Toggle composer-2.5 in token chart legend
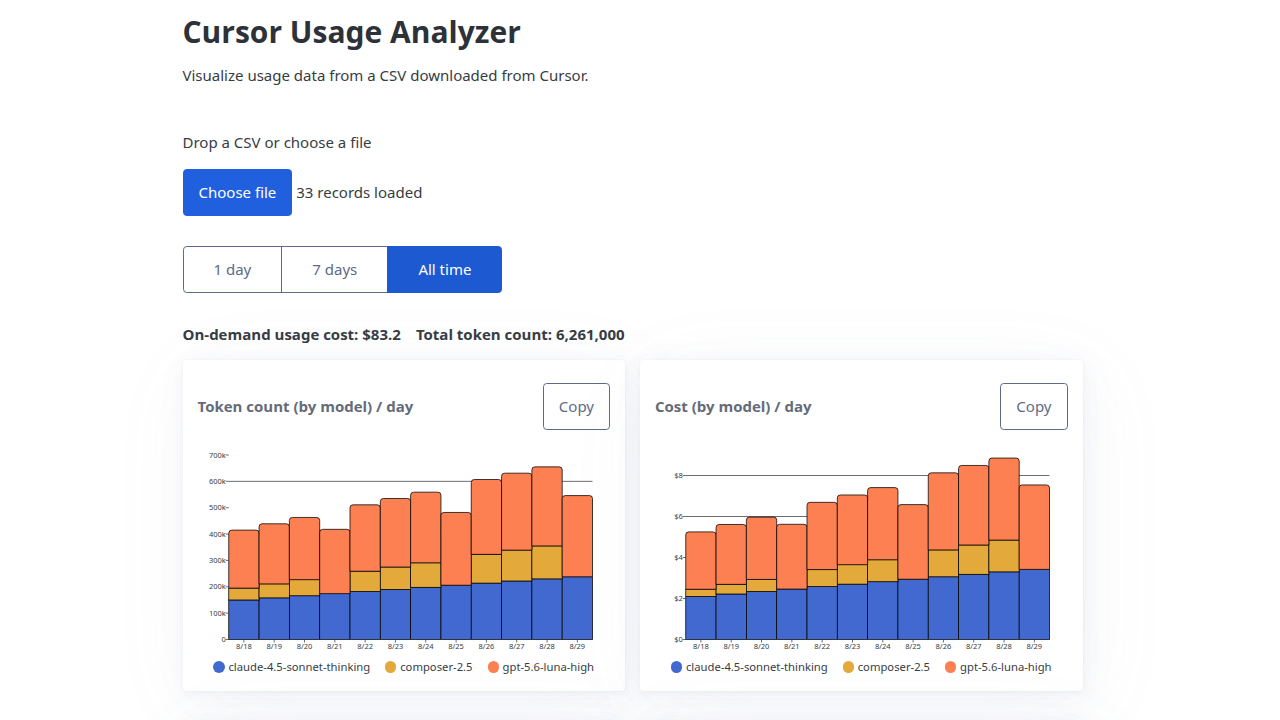Viewport: 1280px width, 720px height. point(427,667)
